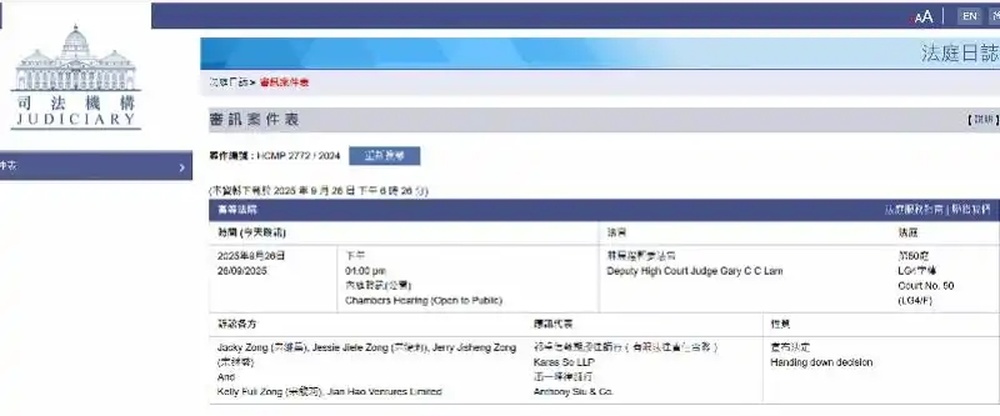1000x416 pixels.
Task: Open the court services guide link
Action: 912,210
